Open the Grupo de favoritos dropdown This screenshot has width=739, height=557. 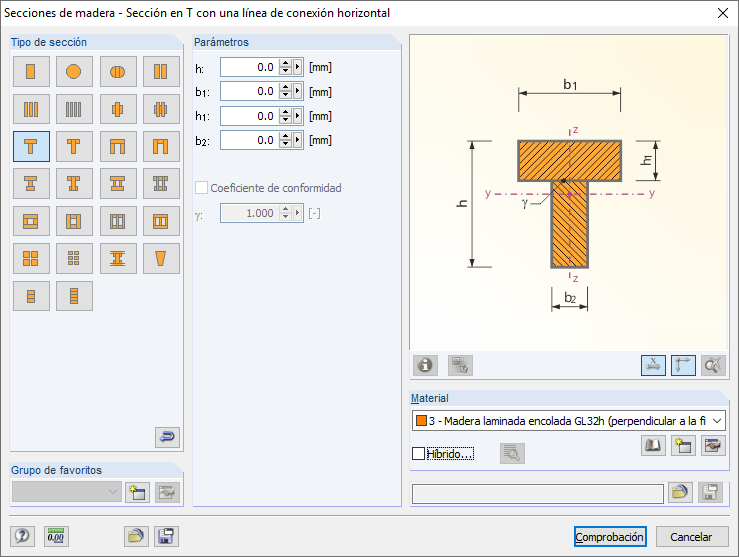[x=66, y=492]
